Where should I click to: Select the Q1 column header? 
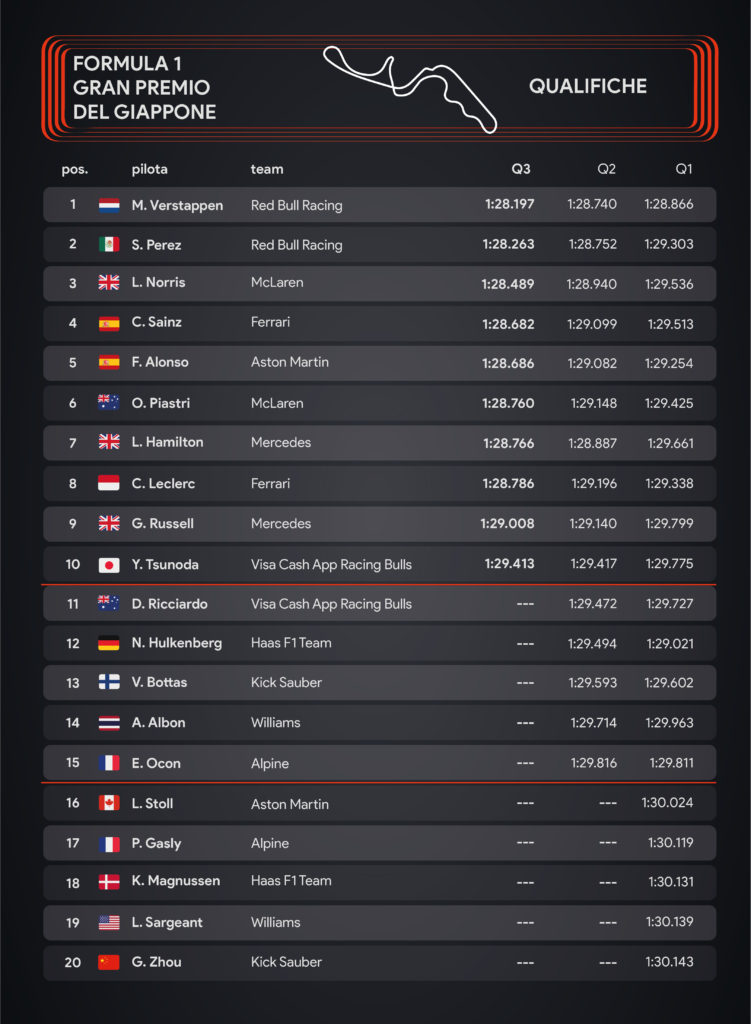[x=684, y=169]
